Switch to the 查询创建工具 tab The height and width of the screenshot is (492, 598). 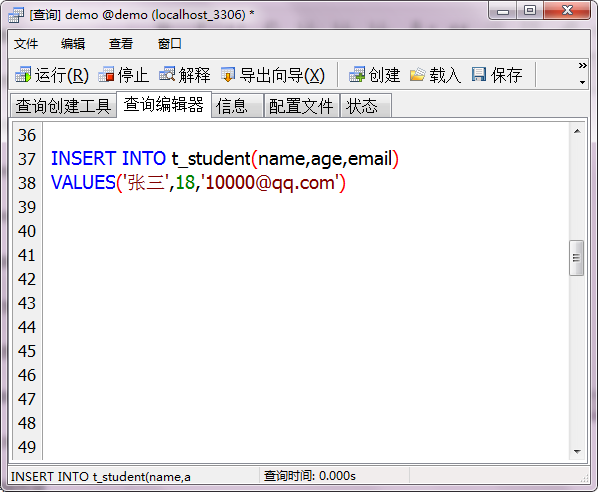pyautogui.click(x=63, y=106)
